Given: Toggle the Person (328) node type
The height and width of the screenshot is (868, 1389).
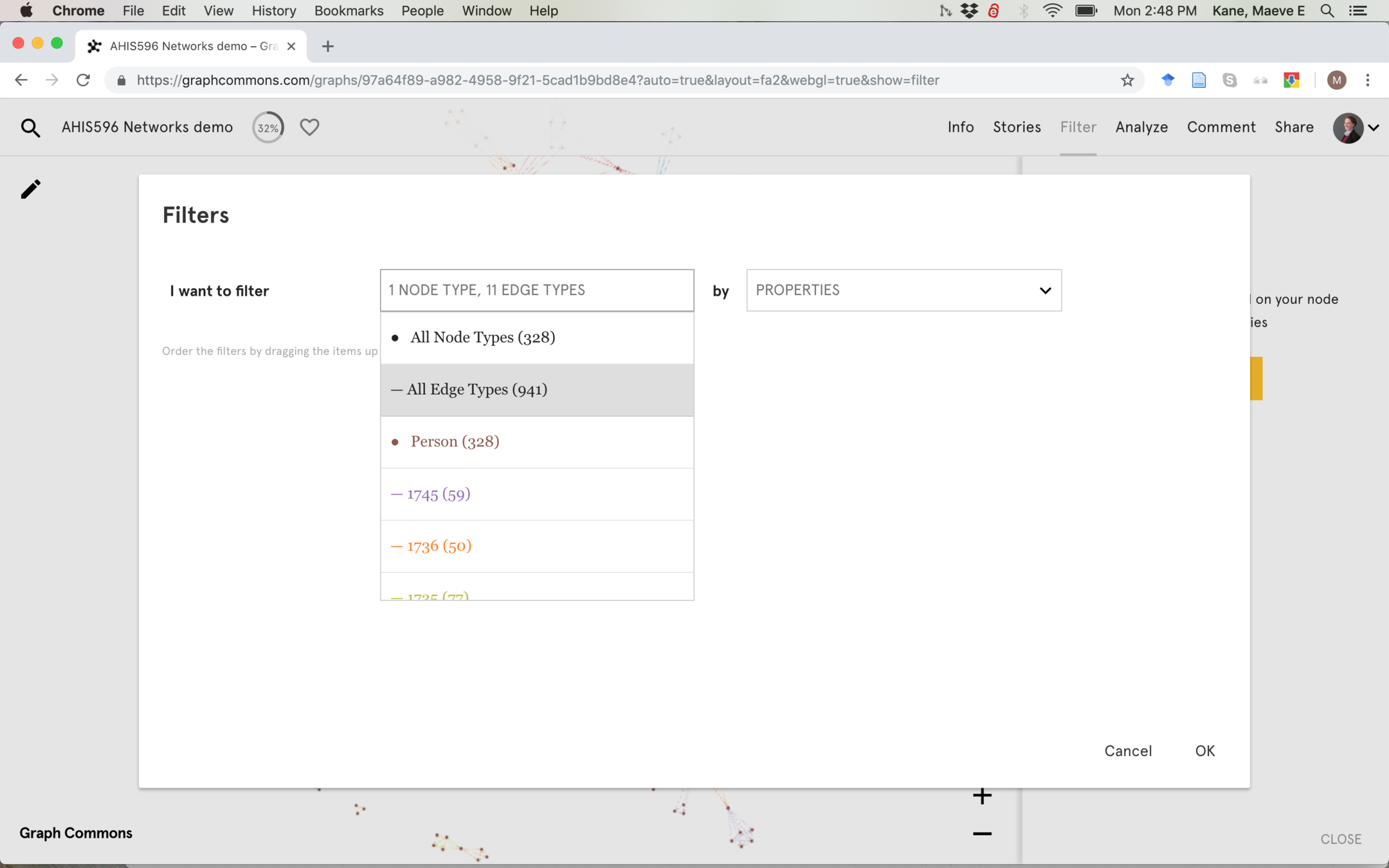Looking at the screenshot, I should (455, 442).
